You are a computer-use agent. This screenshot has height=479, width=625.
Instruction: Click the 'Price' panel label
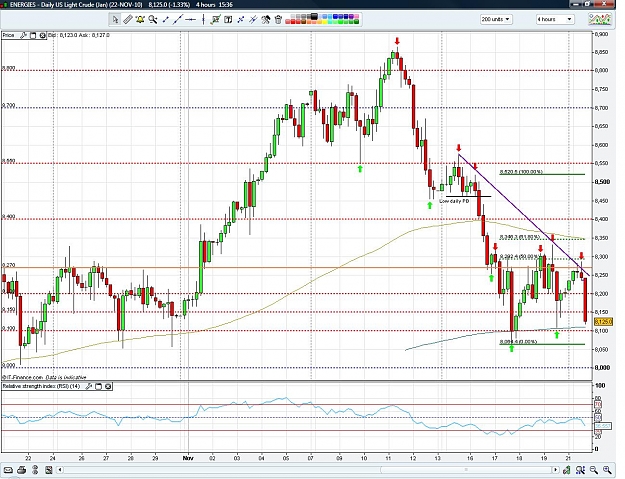[x=8, y=35]
